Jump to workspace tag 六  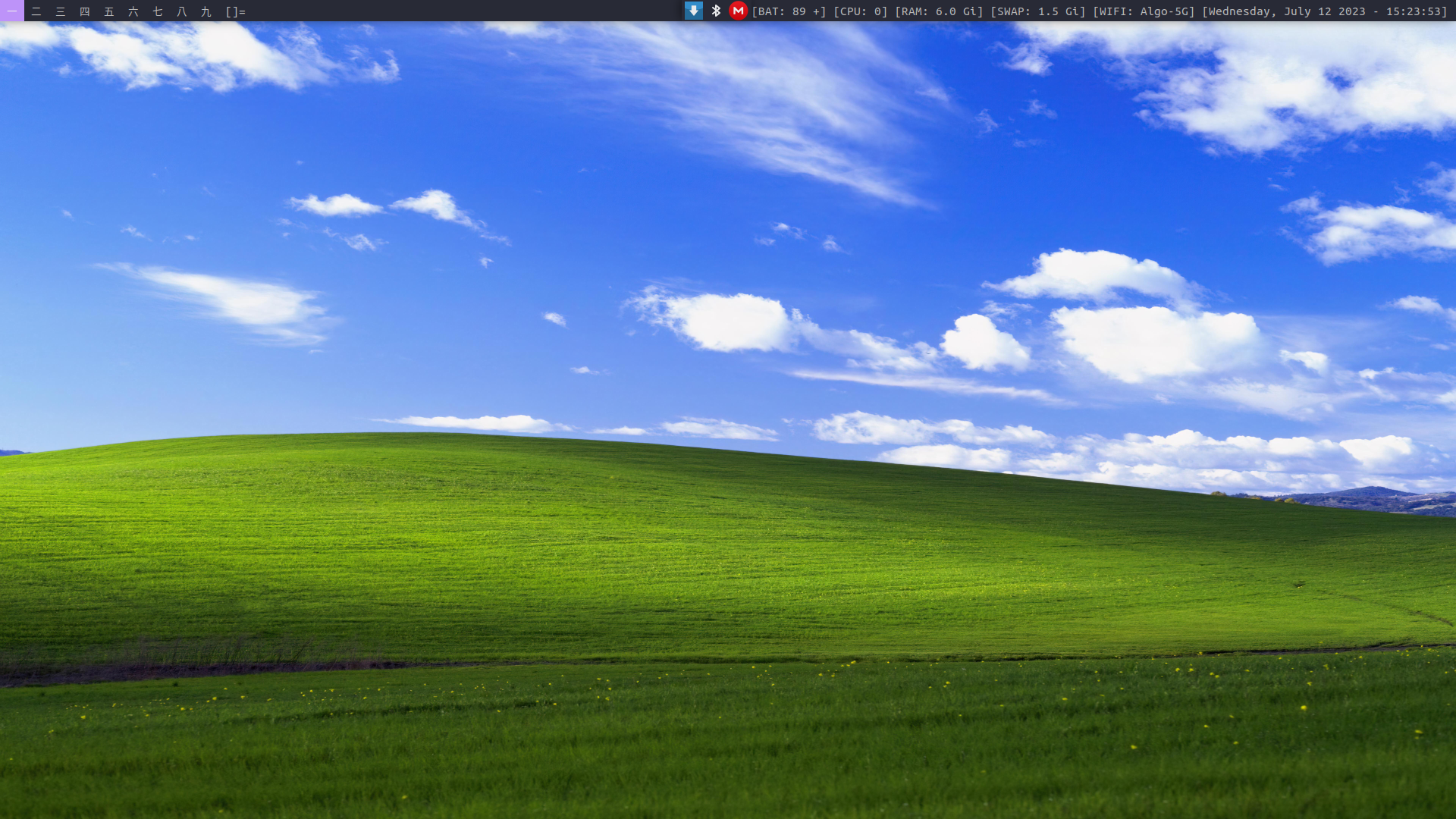(133, 11)
